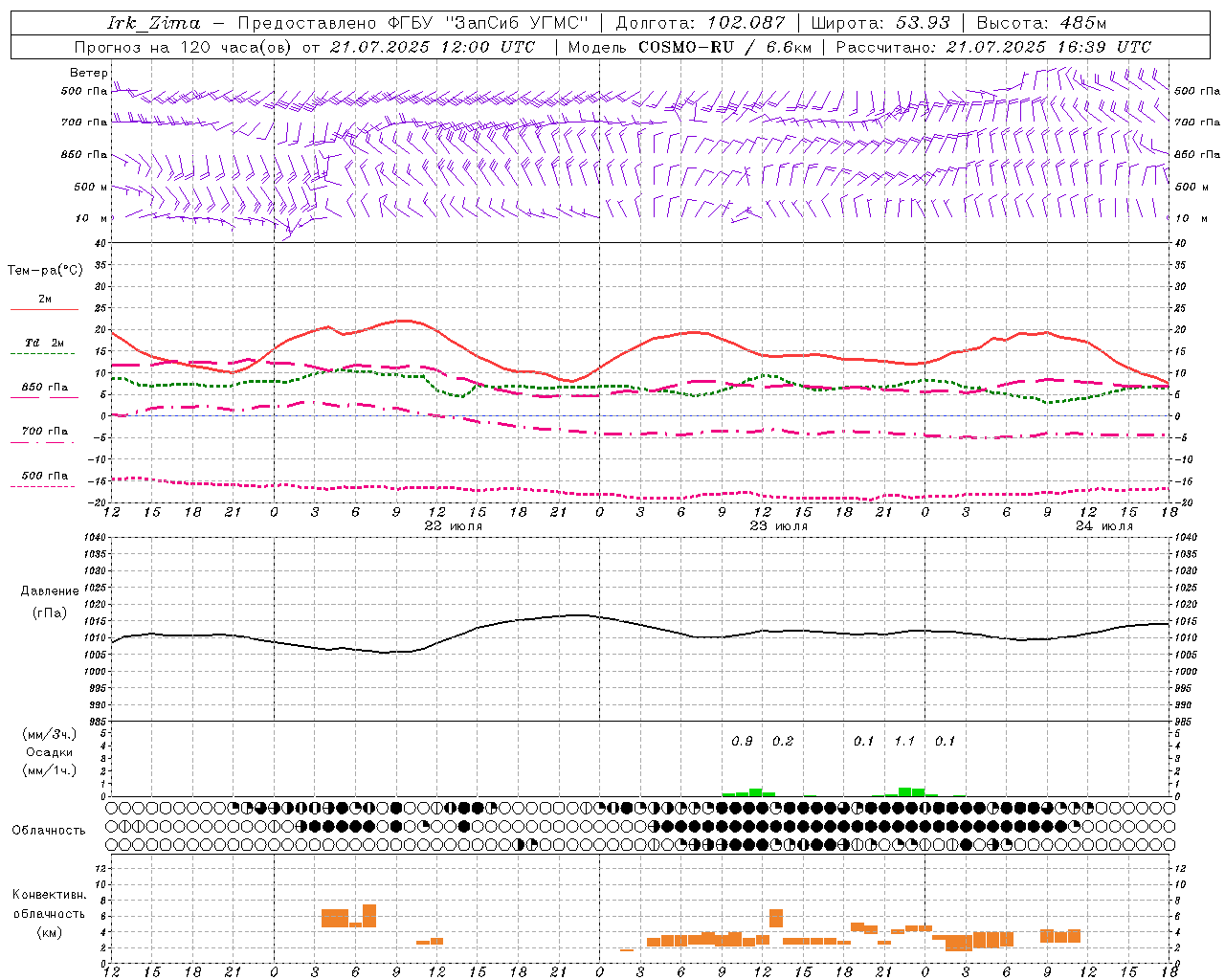This screenshot has width=1225, height=980.
Task: Click the station name "Irk_Zima" in header
Action: tap(154, 23)
